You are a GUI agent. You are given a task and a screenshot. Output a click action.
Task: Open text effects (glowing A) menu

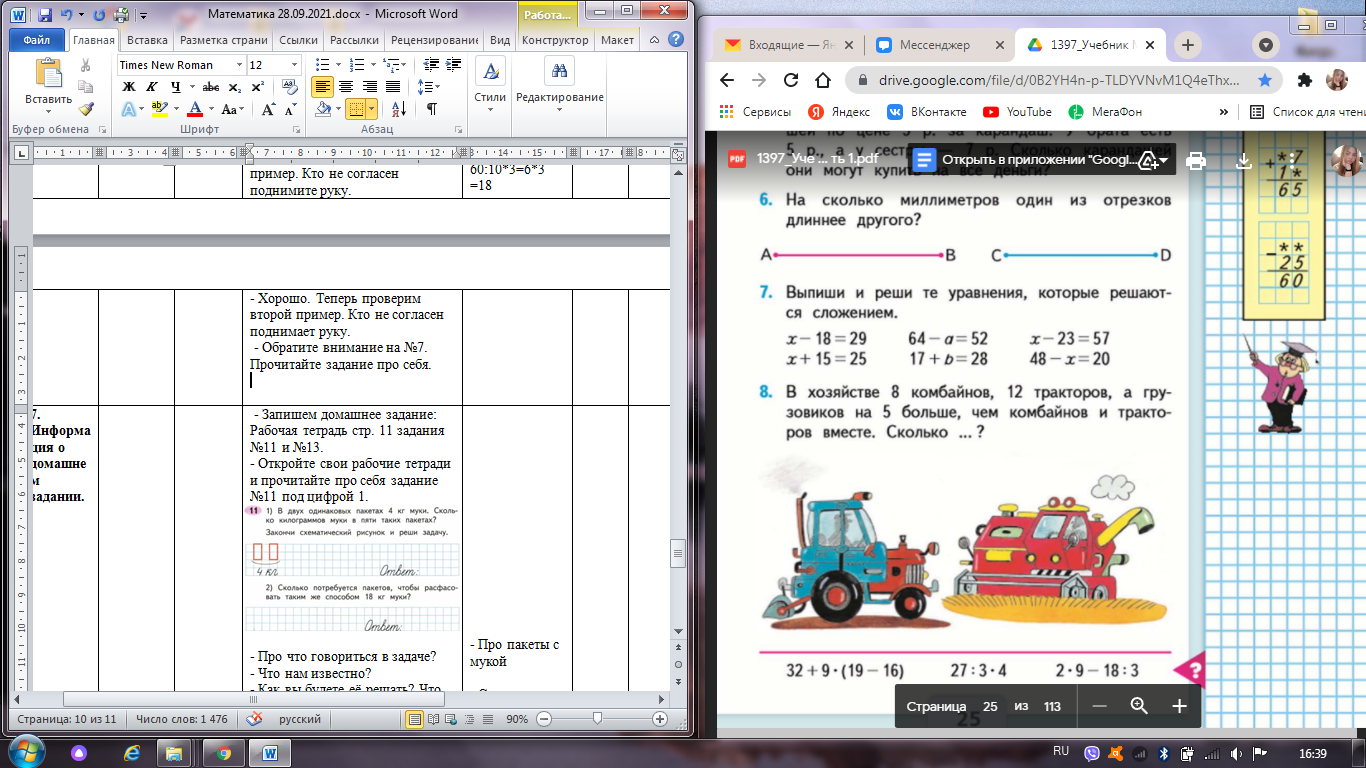pos(128,109)
